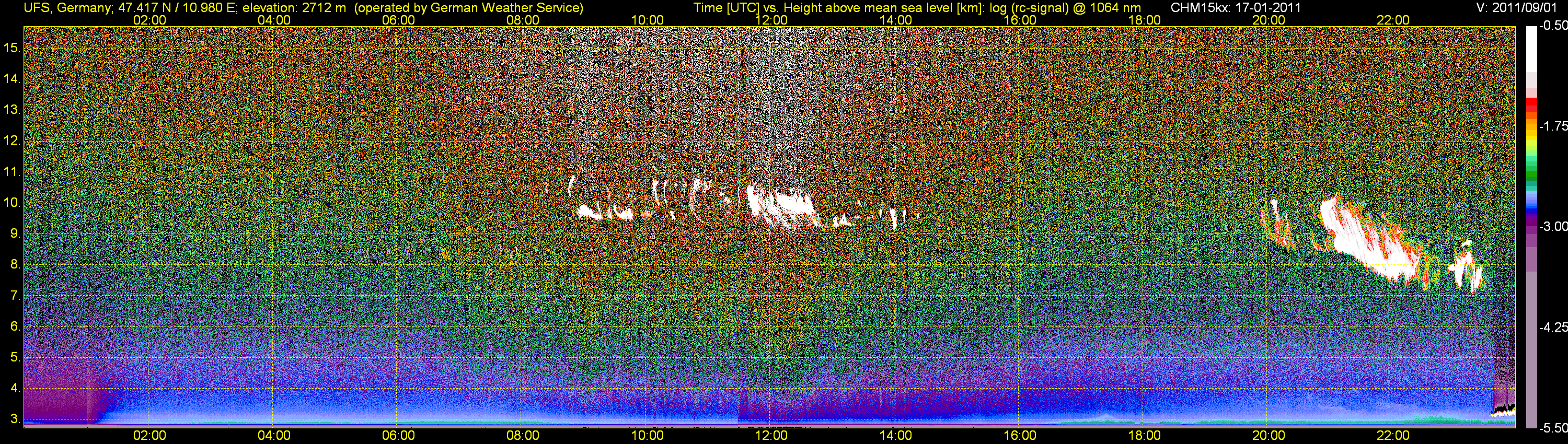The width and height of the screenshot is (1568, 444).
Task: Click the 14:00 label on the bottom time axis
Action: 896,436
